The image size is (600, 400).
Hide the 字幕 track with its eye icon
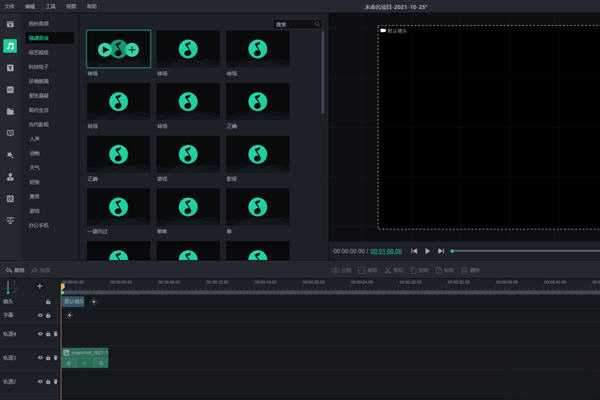pos(40,315)
